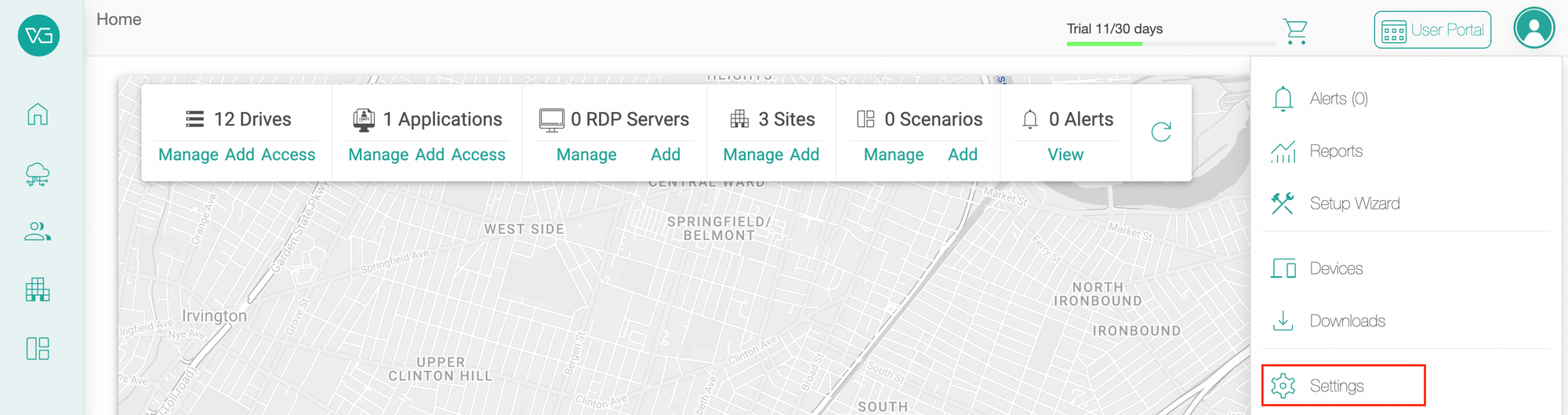
Task: Click Manage under 3 Sites
Action: (754, 155)
